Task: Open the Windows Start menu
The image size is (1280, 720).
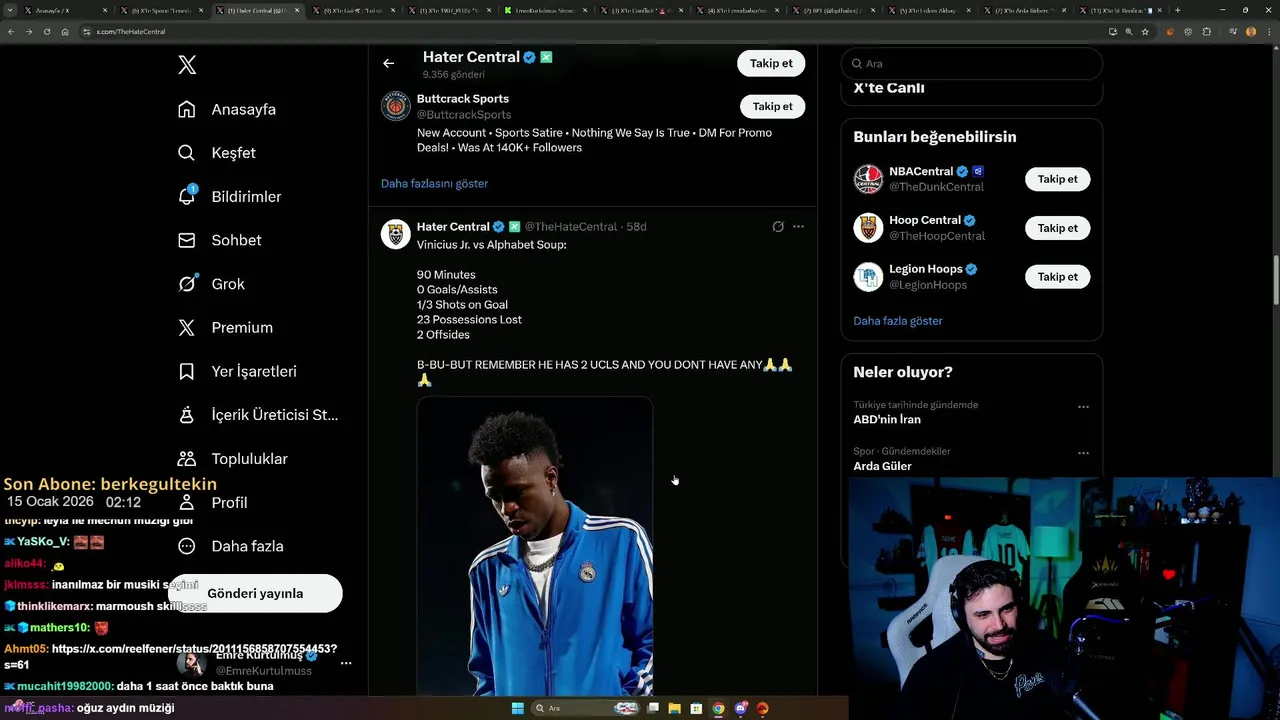Action: (x=517, y=708)
